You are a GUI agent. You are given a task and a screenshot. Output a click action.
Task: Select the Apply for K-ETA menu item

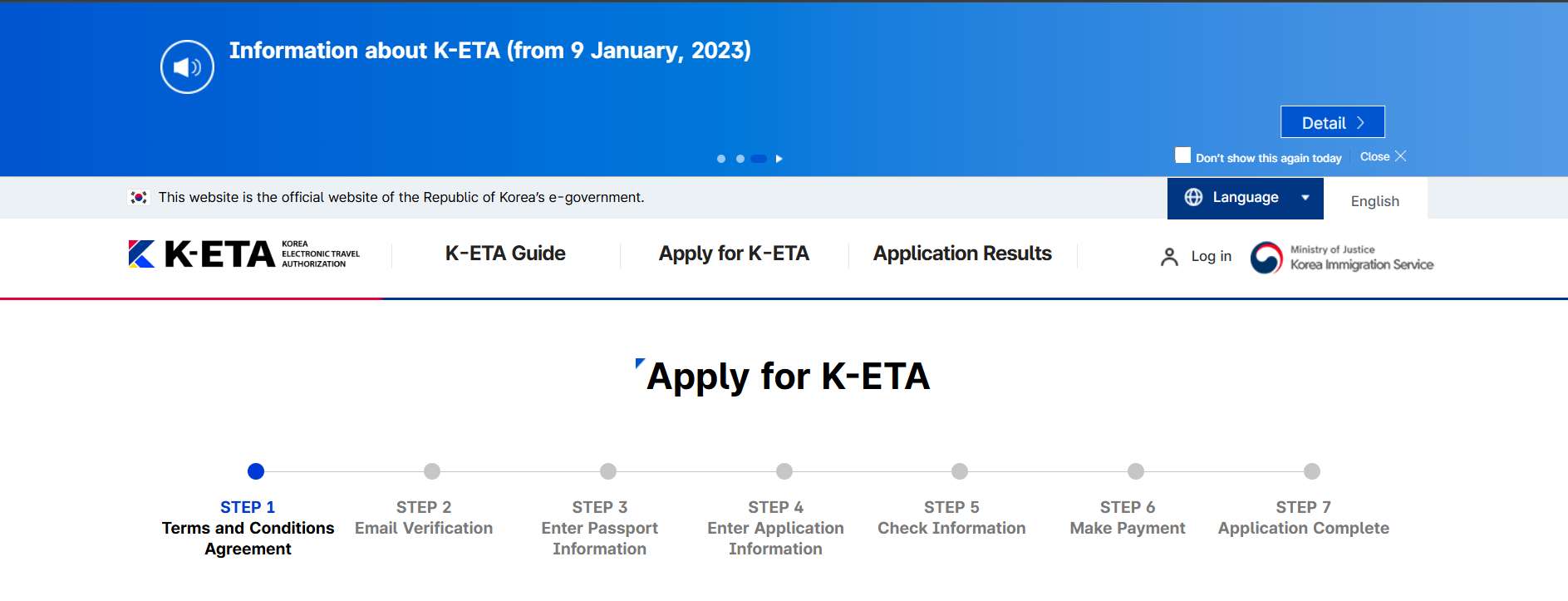click(735, 254)
